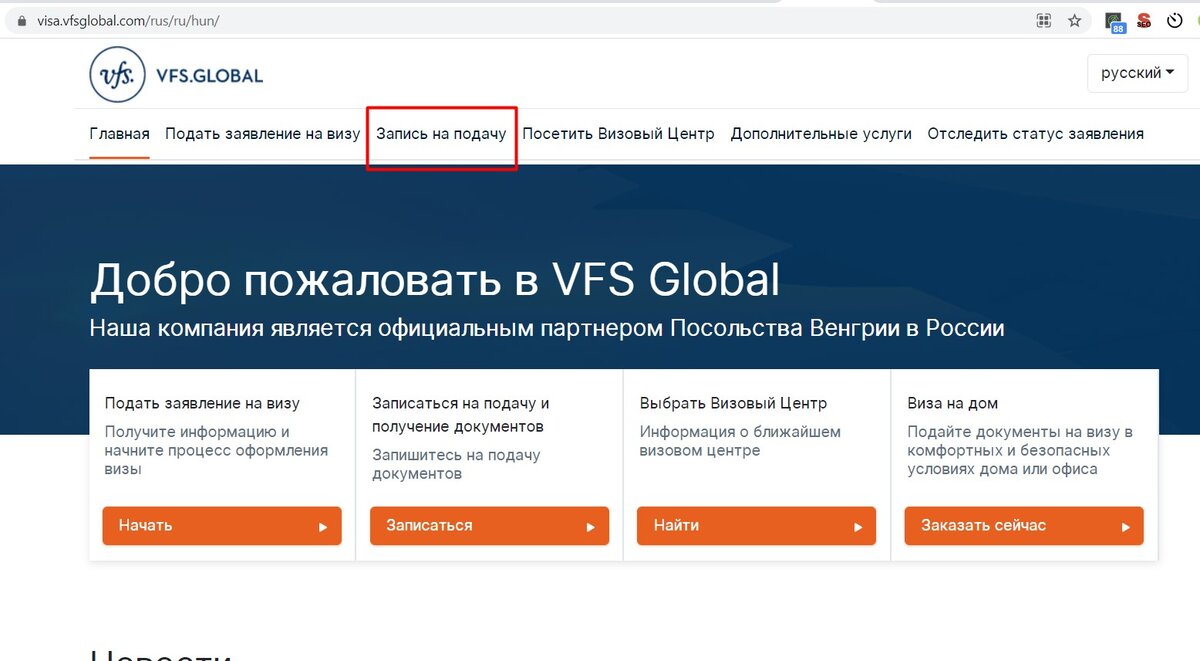1200x661 pixels.
Task: Click the Виза на дом card heading
Action: pyautogui.click(x=953, y=403)
